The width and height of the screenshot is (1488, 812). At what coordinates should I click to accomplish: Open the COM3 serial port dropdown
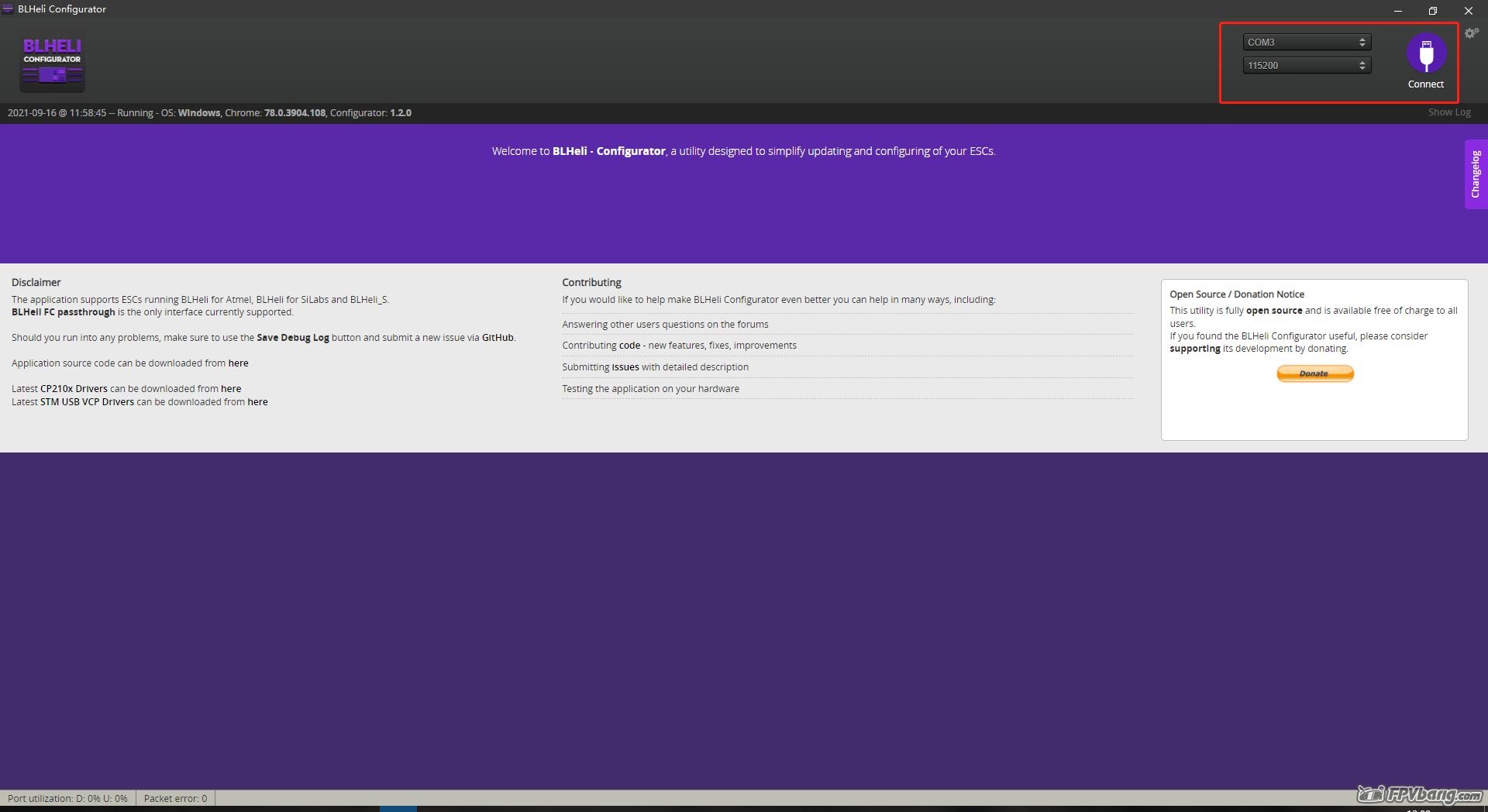[1307, 42]
